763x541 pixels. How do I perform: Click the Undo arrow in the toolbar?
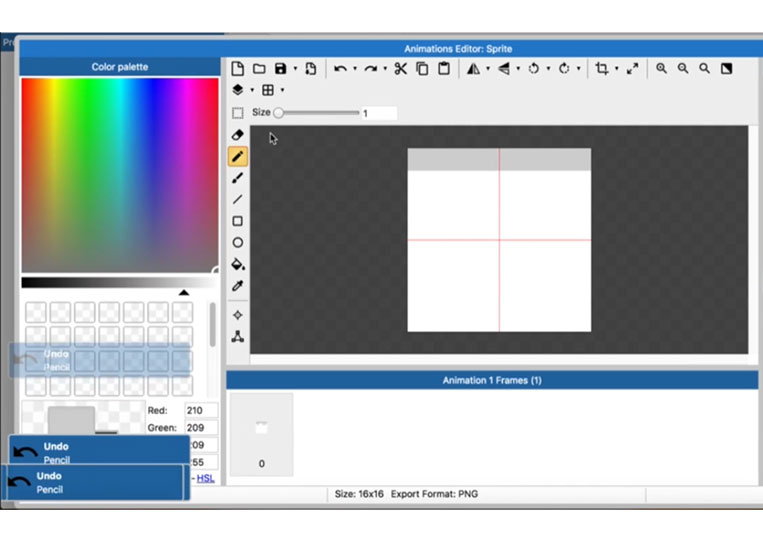(x=340, y=69)
